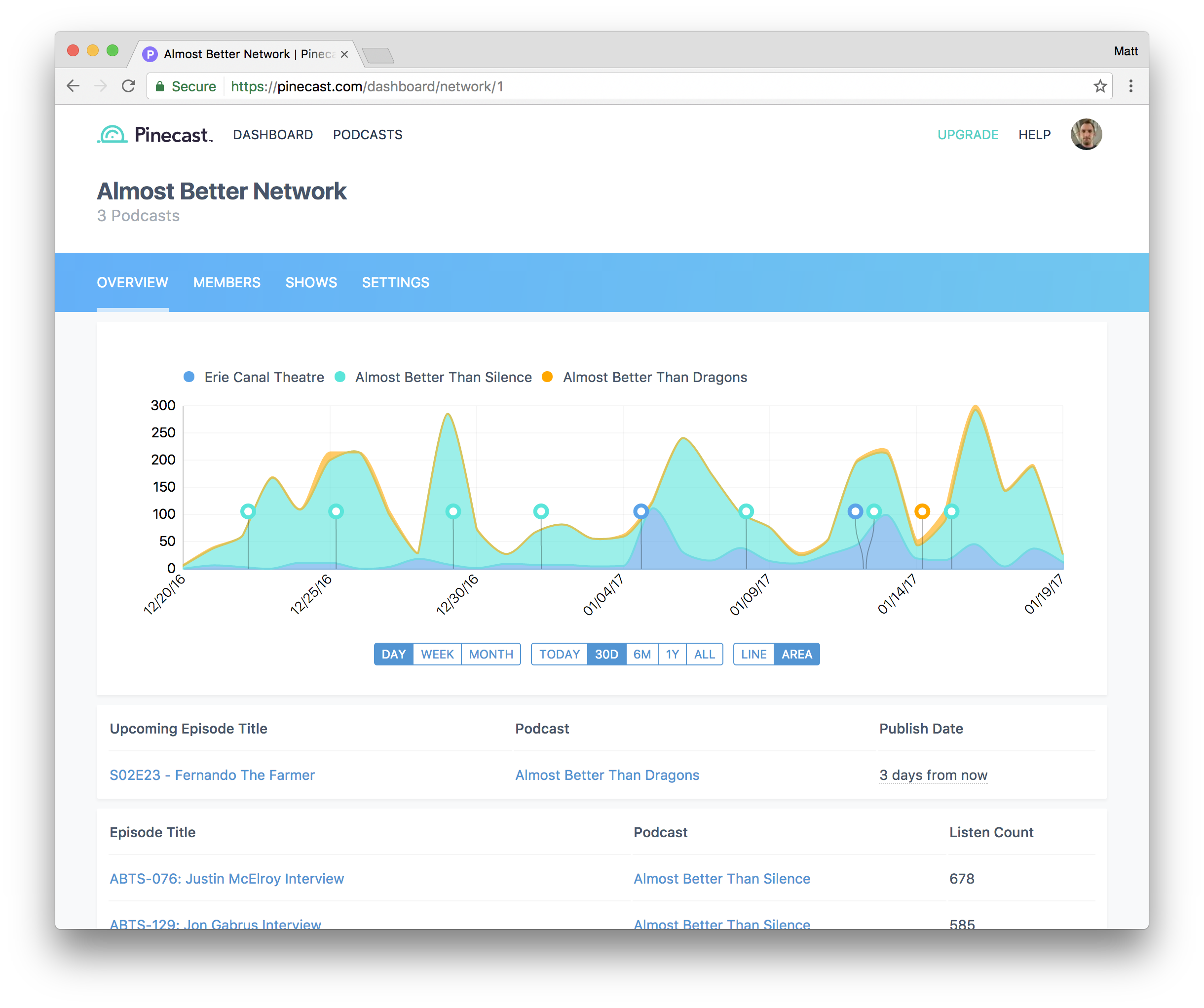The image size is (1204, 1008).
Task: Select the 6M timeframe button
Action: [x=641, y=654]
